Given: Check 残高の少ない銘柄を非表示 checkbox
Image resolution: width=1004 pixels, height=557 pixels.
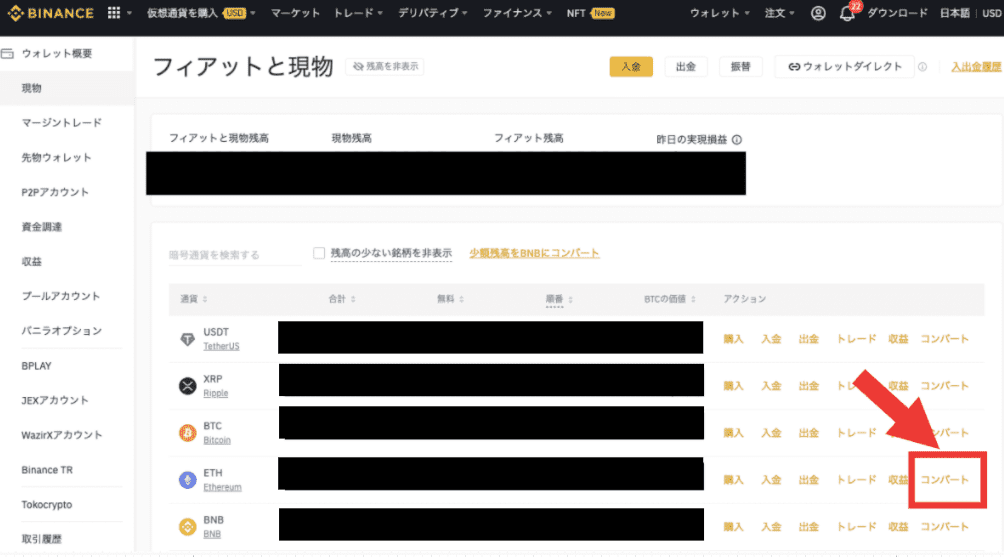Looking at the screenshot, I should pos(319,253).
